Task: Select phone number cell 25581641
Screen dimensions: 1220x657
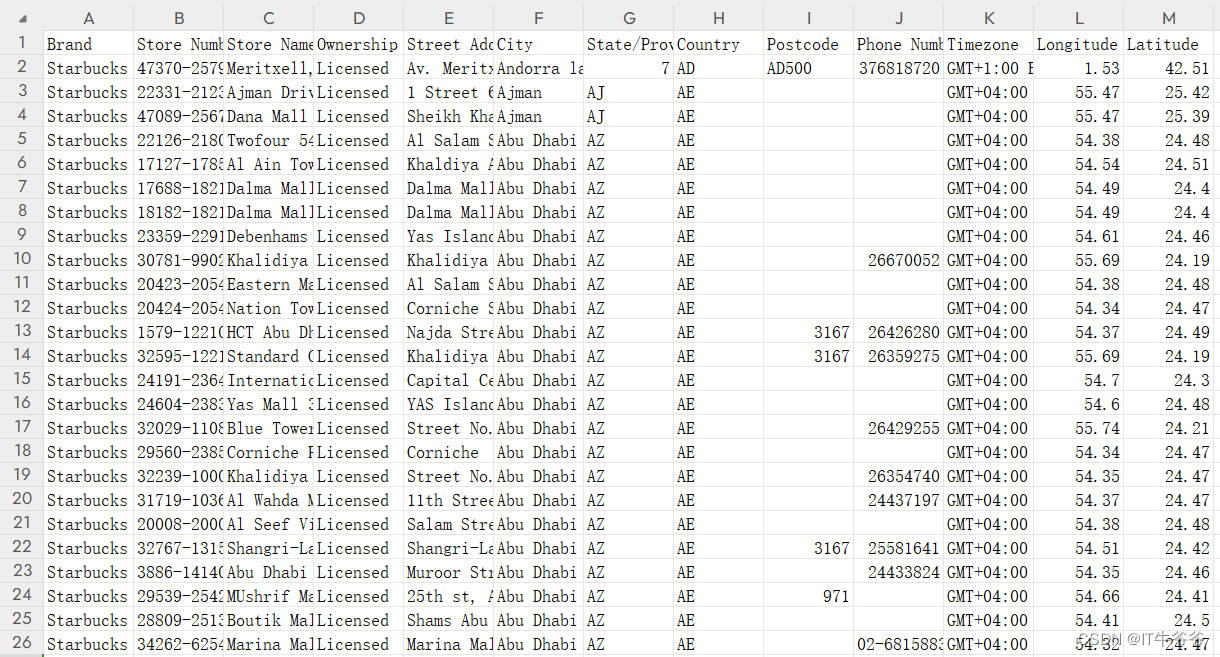Action: click(x=898, y=548)
